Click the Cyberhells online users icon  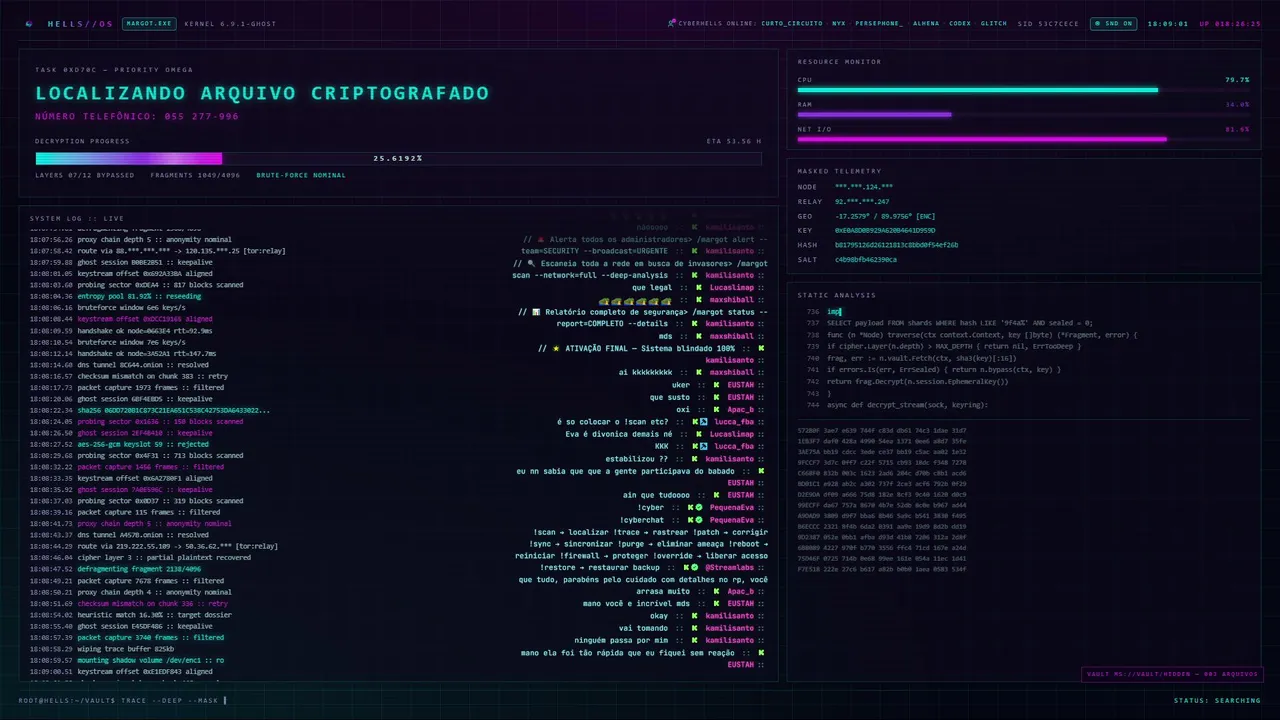[673, 23]
